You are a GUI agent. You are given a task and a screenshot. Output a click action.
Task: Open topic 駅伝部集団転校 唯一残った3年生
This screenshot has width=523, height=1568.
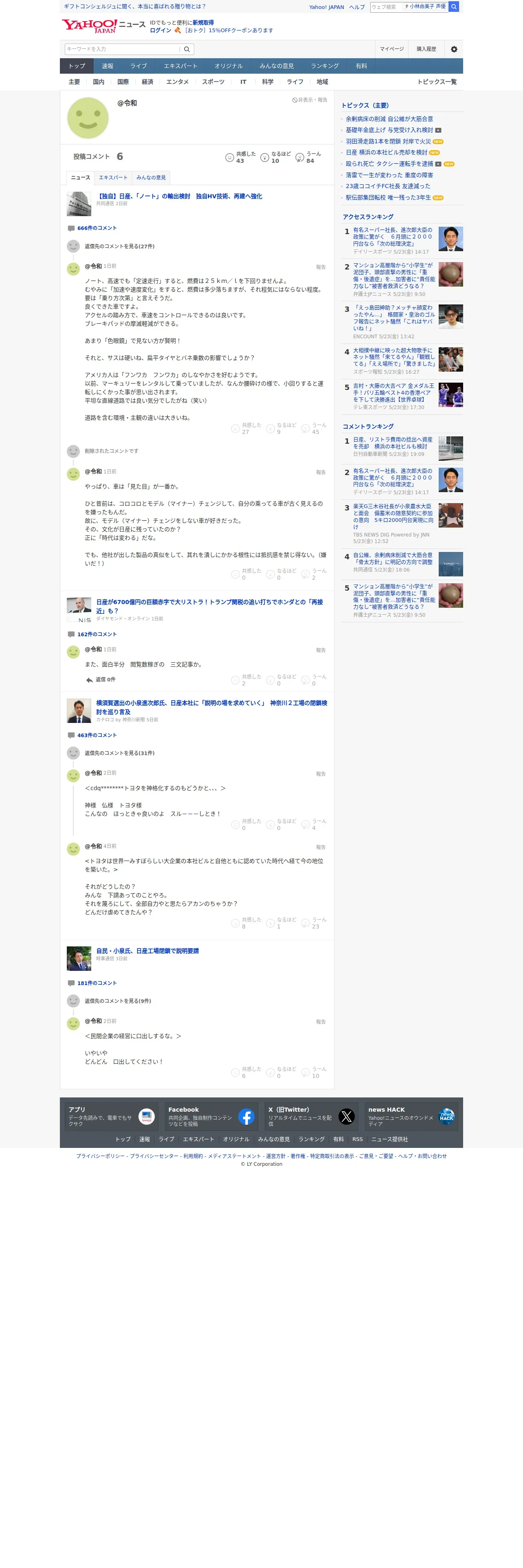coord(389,198)
